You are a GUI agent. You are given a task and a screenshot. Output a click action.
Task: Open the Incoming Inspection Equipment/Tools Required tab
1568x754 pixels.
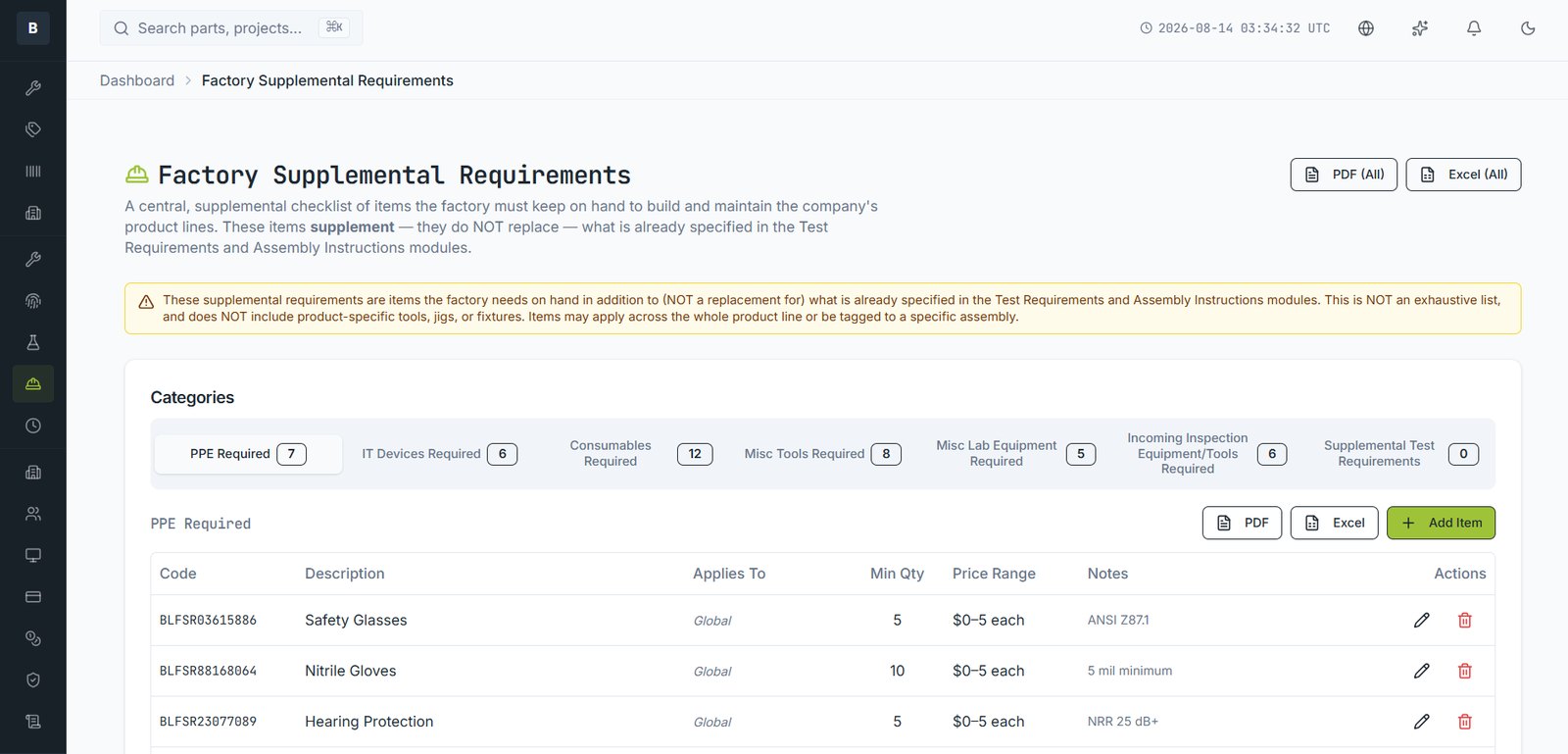[1206, 454]
